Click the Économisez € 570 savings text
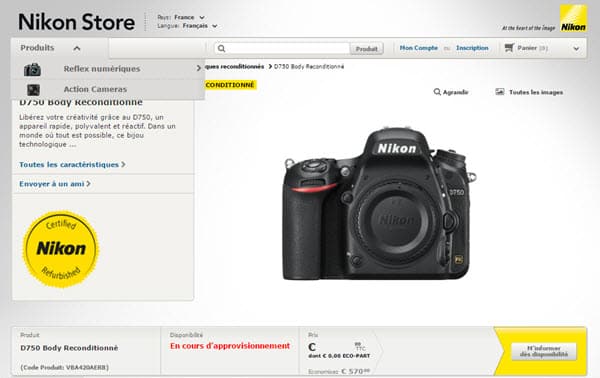 tap(339, 371)
